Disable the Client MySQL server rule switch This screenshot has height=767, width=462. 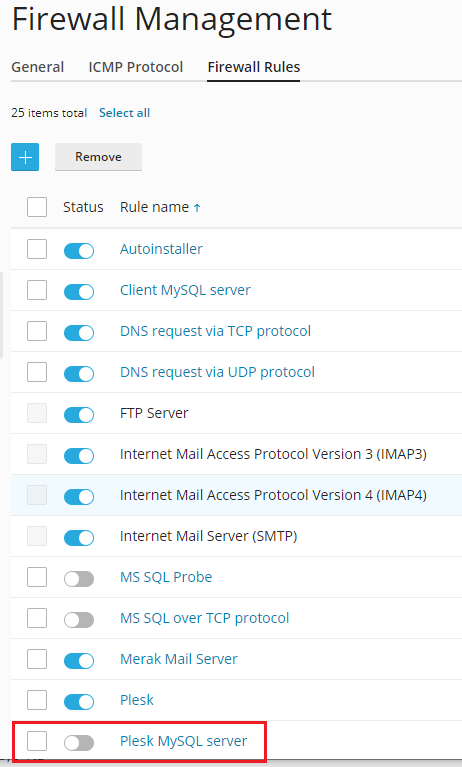(x=79, y=292)
